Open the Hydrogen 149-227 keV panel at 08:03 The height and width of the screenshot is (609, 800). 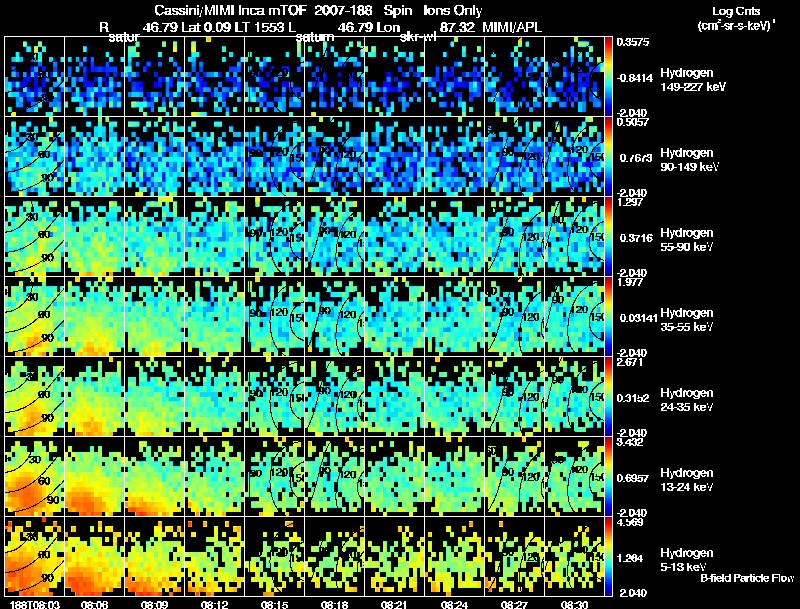click(x=35, y=76)
